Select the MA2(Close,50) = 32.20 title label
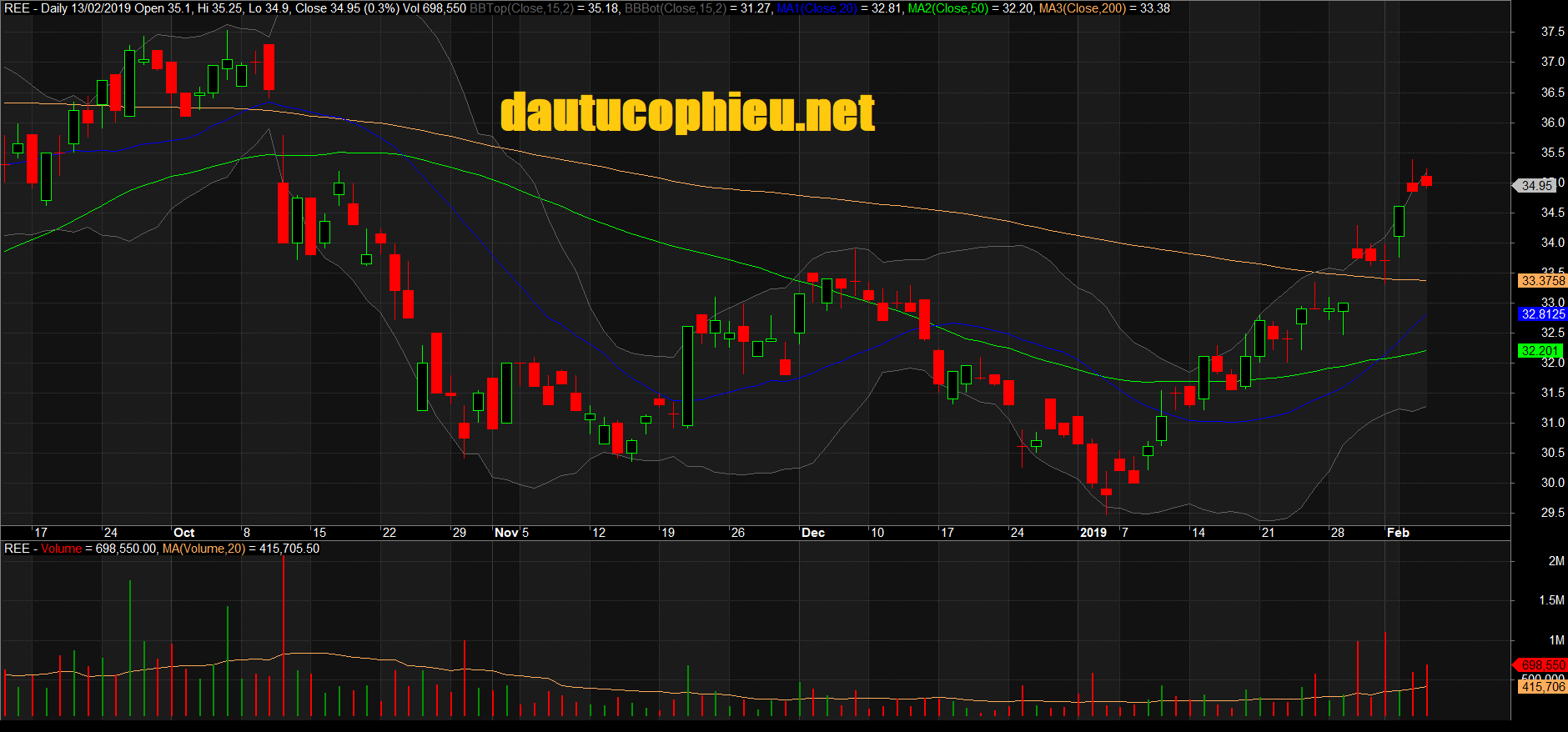The image size is (1568, 732). tap(970, 8)
